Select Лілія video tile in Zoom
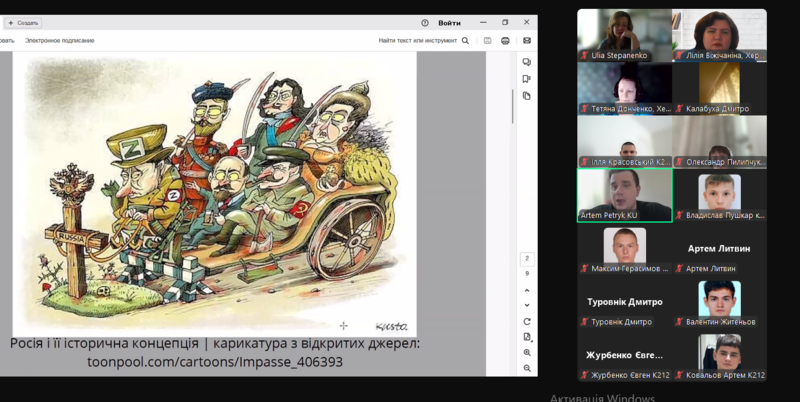800x402 pixels. coord(719,35)
